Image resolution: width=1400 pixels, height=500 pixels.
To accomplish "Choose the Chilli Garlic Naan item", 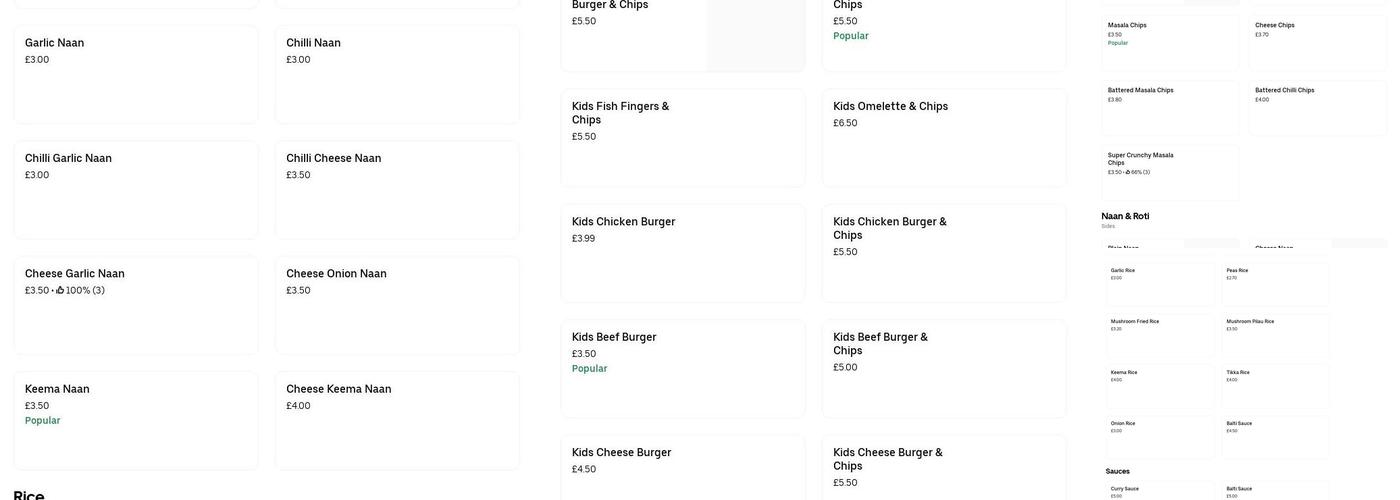I will (x=136, y=190).
